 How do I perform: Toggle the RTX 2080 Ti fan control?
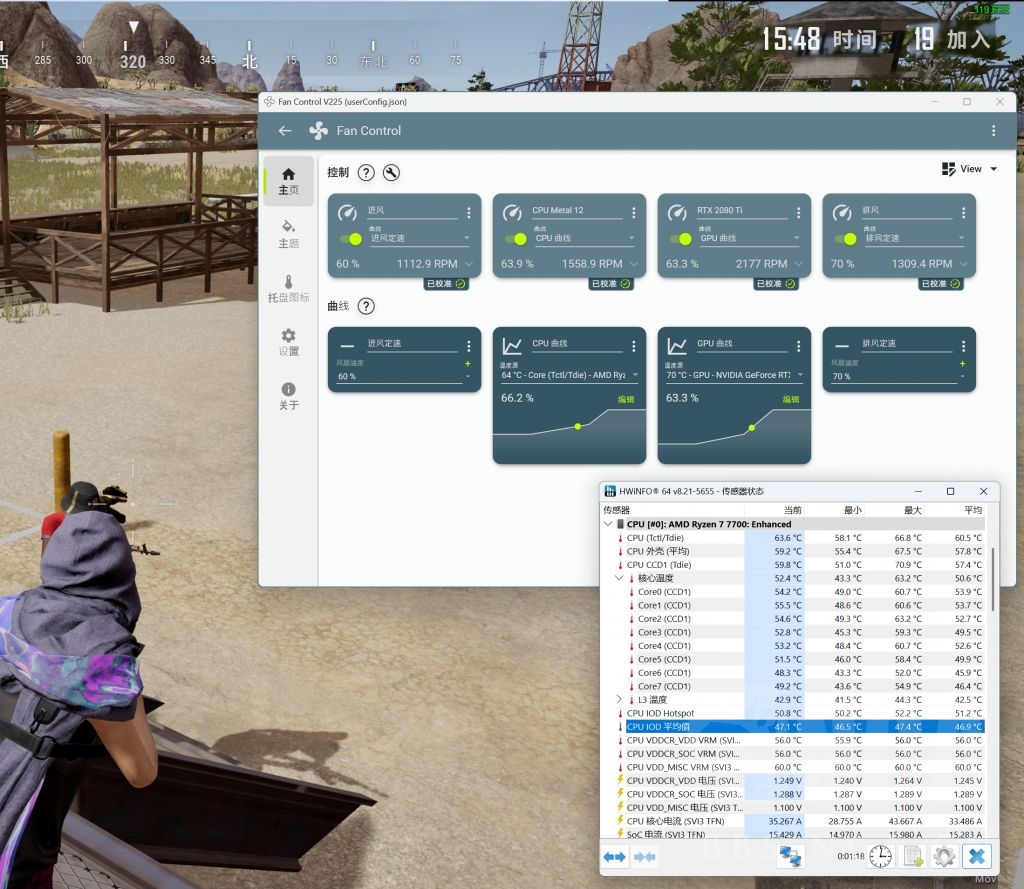(x=686, y=239)
